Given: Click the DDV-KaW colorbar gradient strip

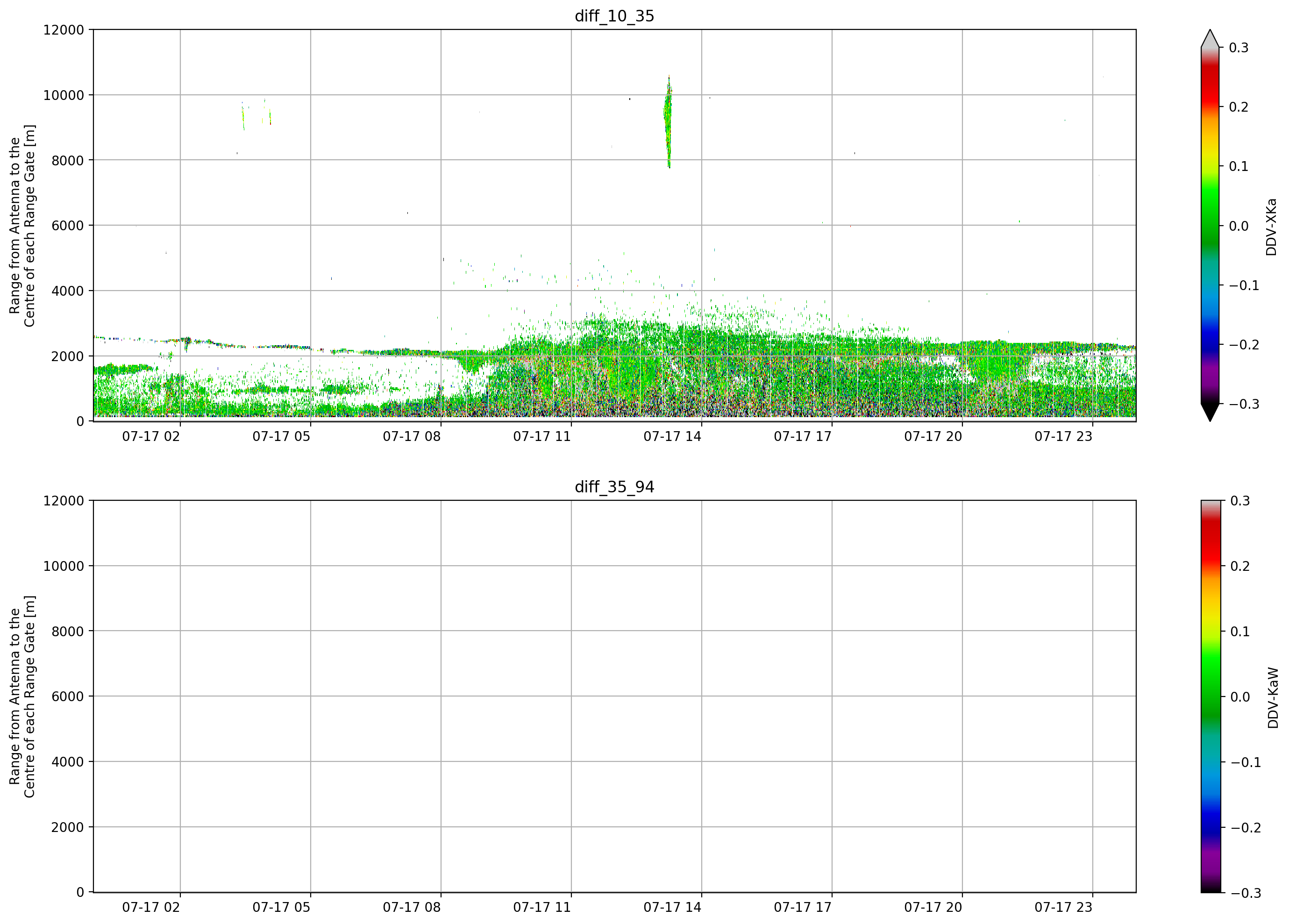Looking at the screenshot, I should coord(1210,696).
